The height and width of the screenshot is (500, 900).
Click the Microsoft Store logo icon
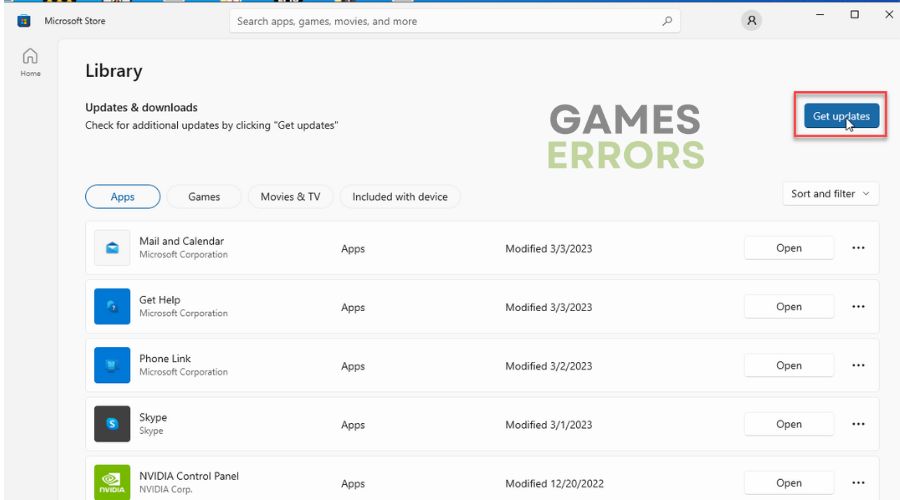[x=24, y=21]
